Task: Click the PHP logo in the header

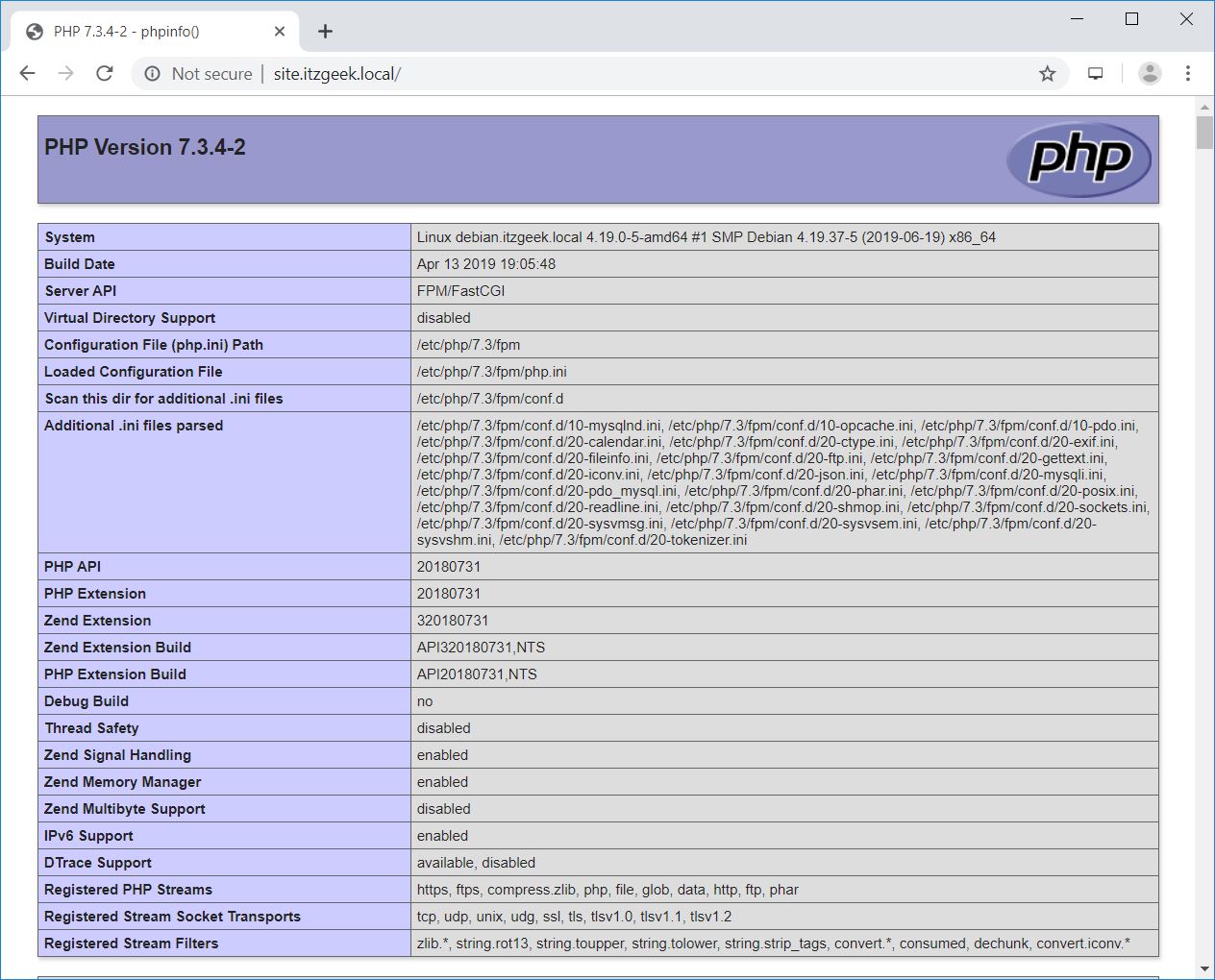Action: click(1079, 159)
